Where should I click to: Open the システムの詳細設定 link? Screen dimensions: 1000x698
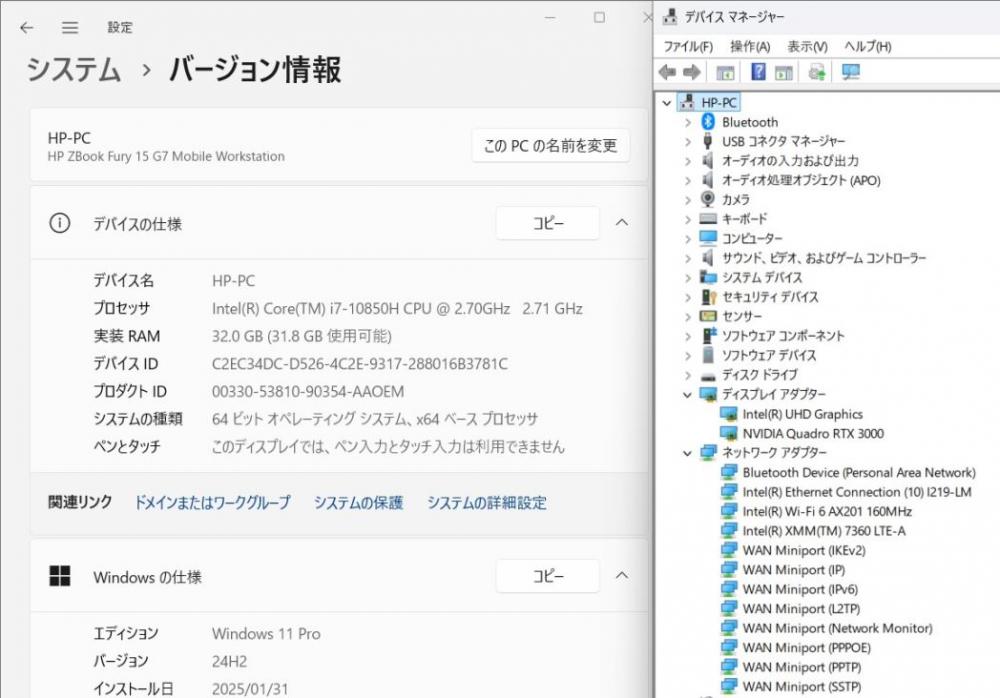487,503
